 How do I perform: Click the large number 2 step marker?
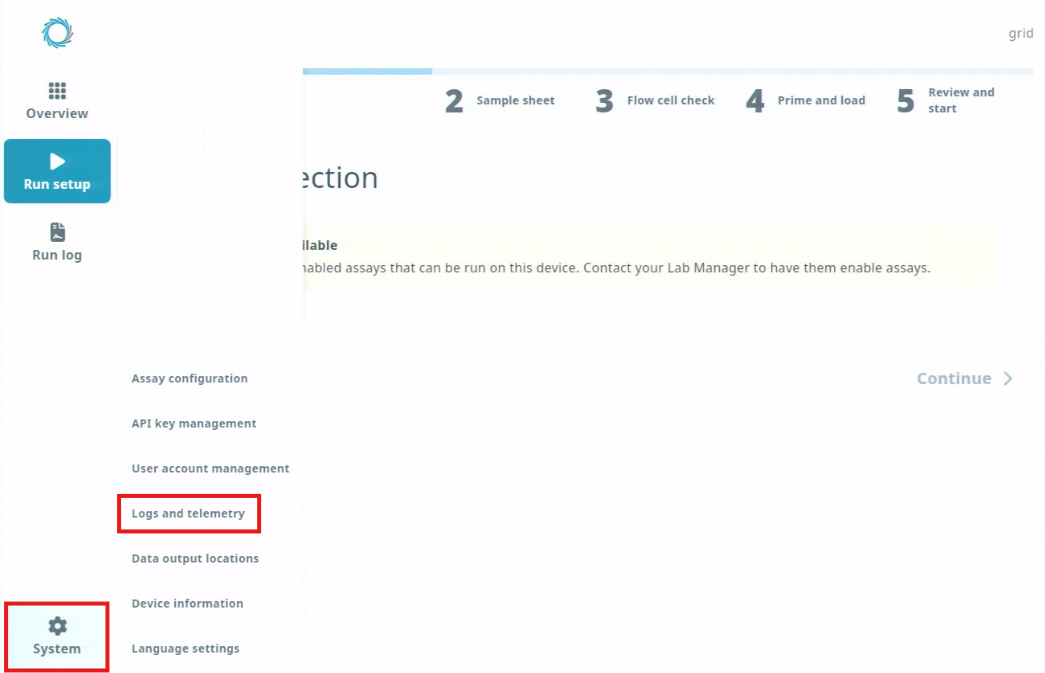coord(454,101)
